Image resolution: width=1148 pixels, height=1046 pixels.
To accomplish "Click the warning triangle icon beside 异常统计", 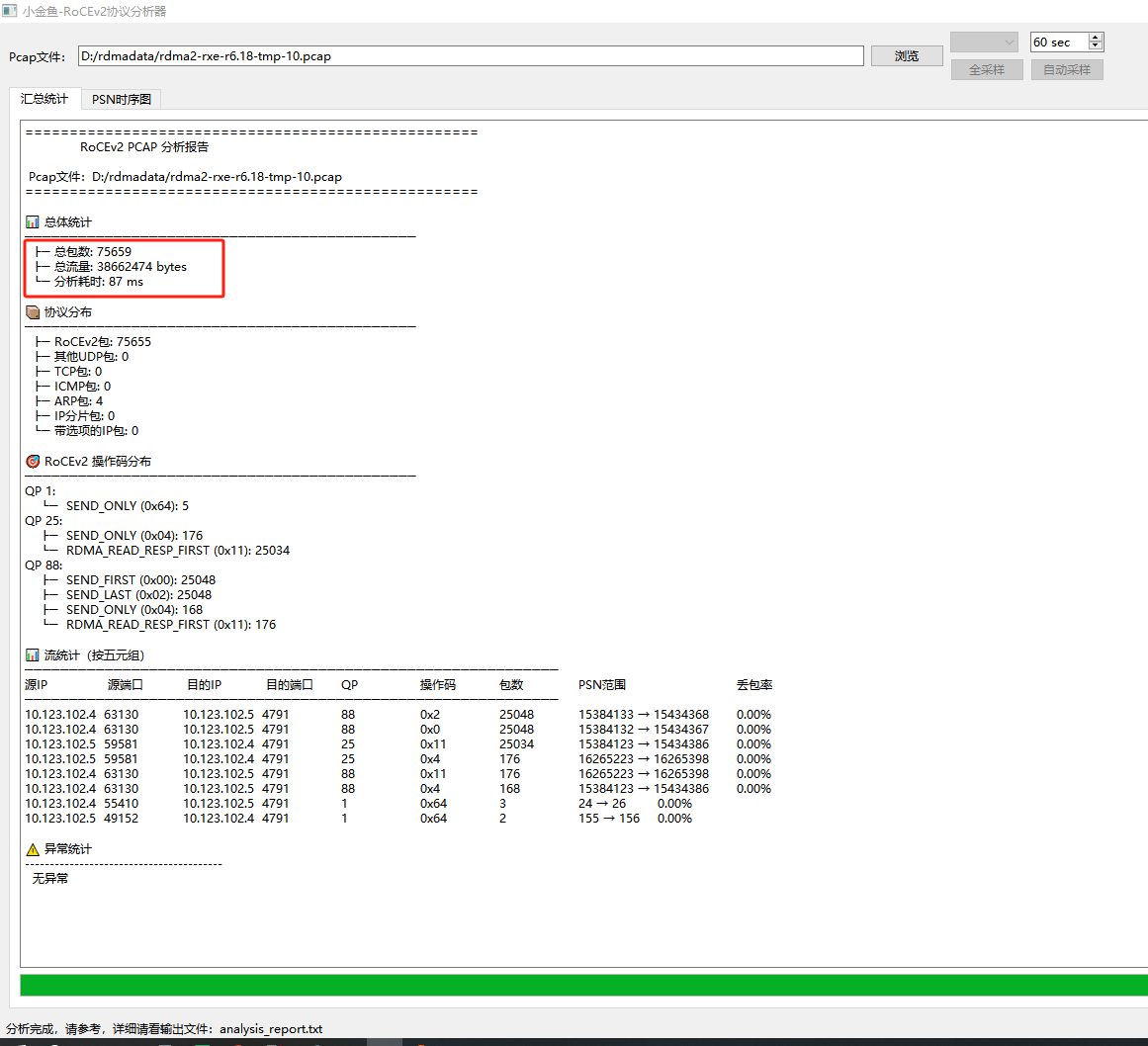I will point(33,849).
